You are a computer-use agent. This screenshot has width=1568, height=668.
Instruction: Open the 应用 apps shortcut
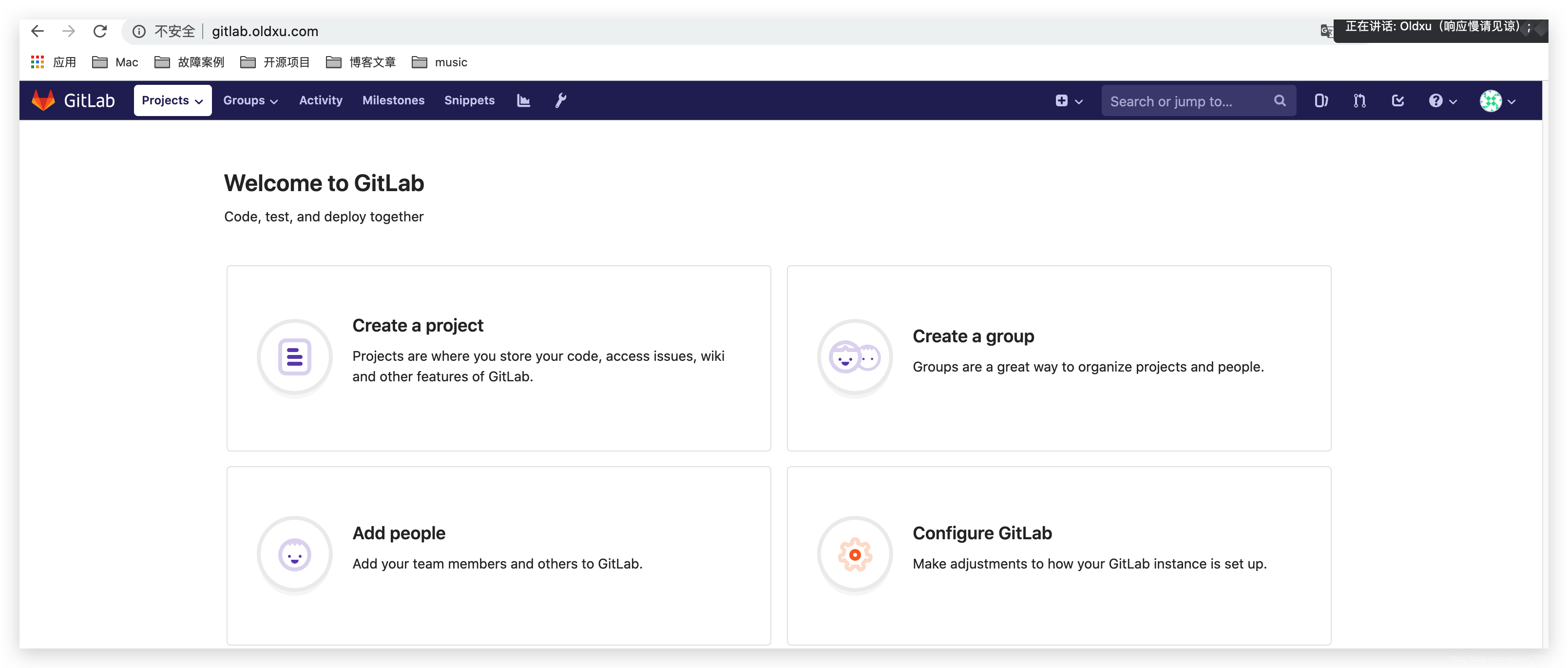pyautogui.click(x=53, y=62)
